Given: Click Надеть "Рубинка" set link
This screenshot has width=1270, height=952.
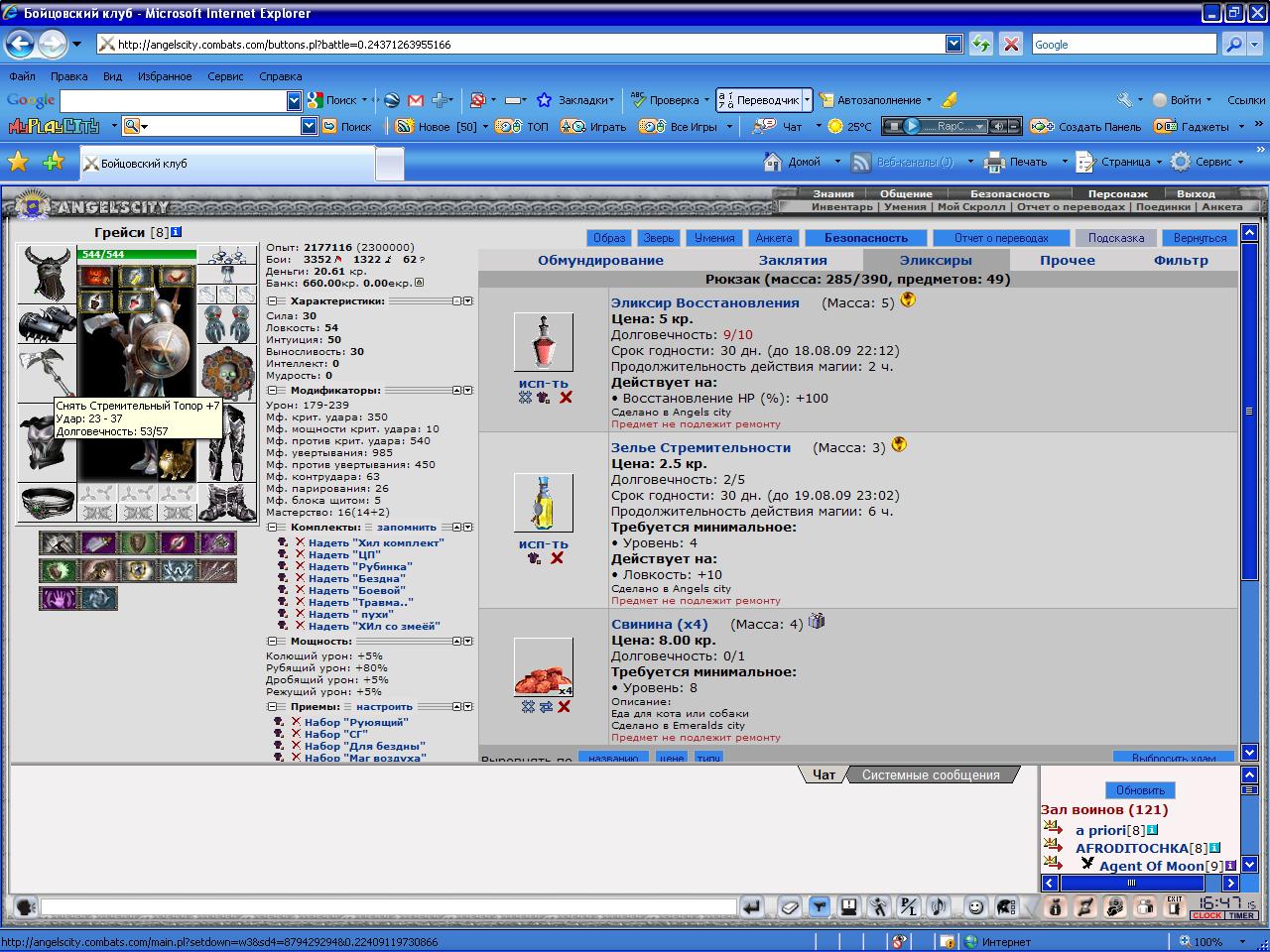Looking at the screenshot, I should (360, 566).
